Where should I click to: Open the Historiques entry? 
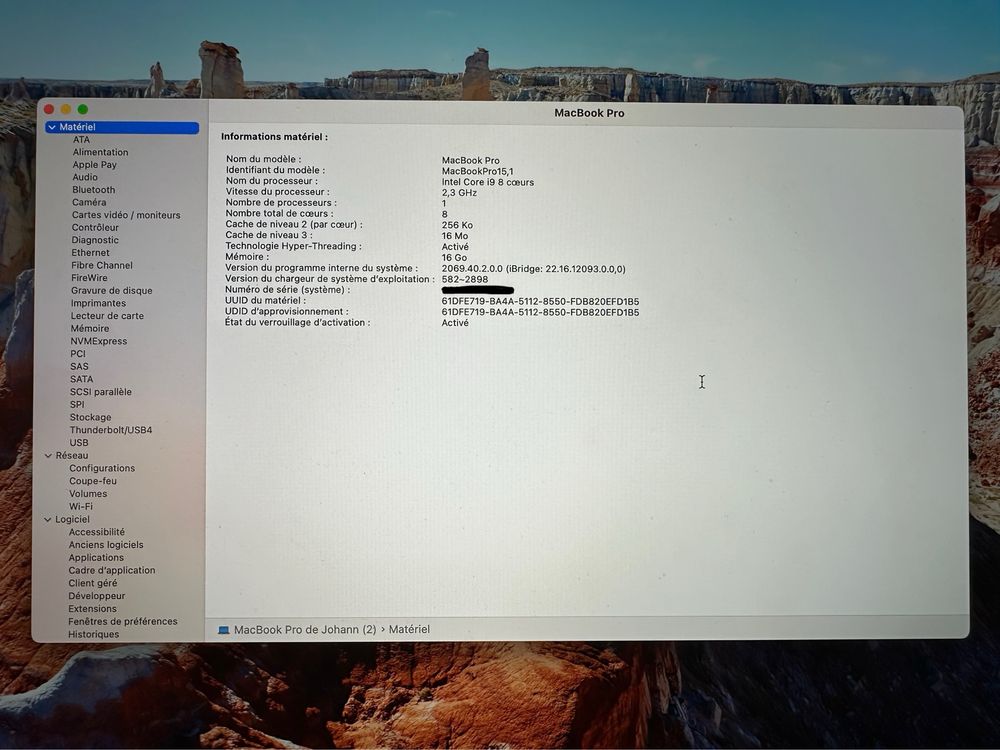[94, 635]
